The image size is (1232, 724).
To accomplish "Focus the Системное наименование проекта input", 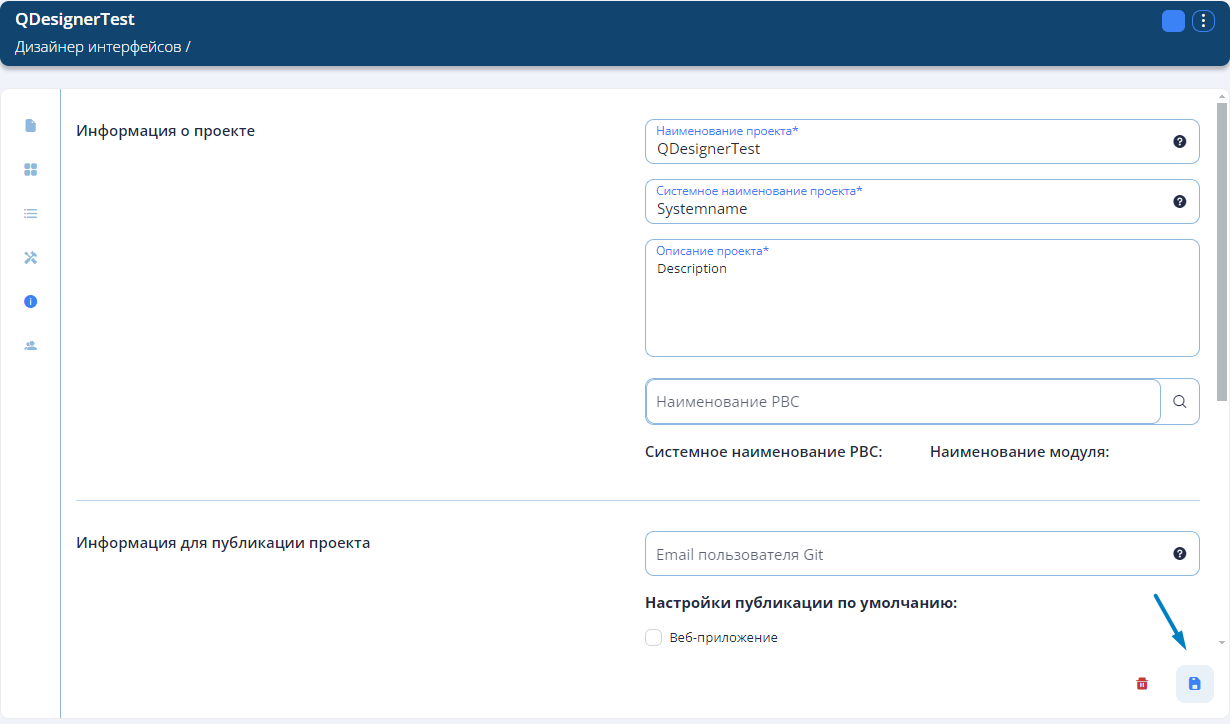I will click(x=922, y=202).
